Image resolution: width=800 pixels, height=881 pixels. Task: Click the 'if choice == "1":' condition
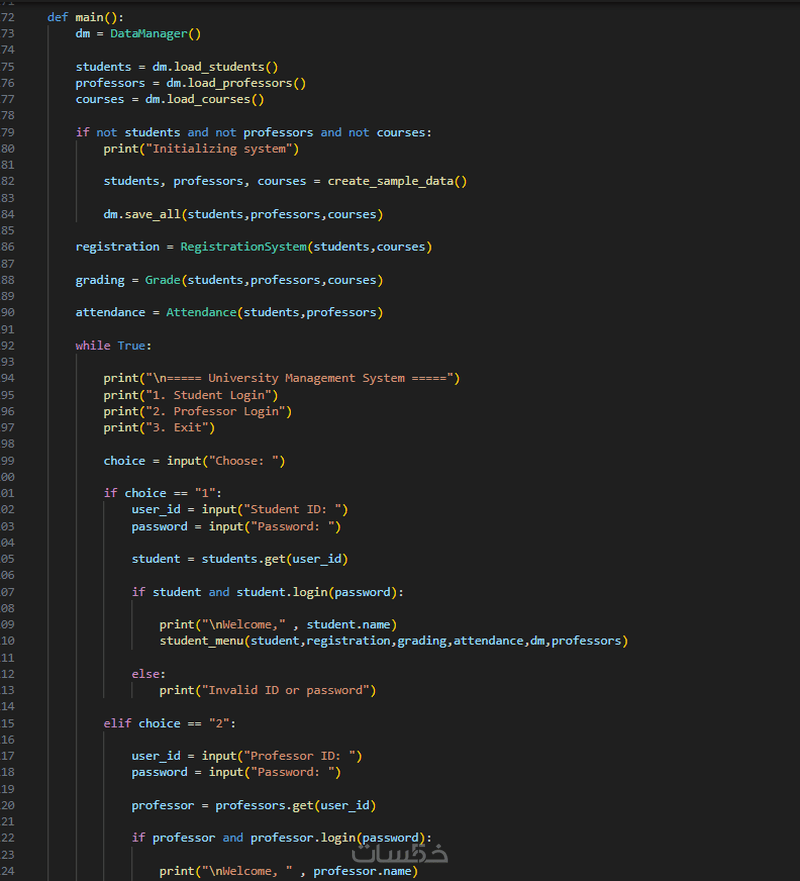(163, 493)
